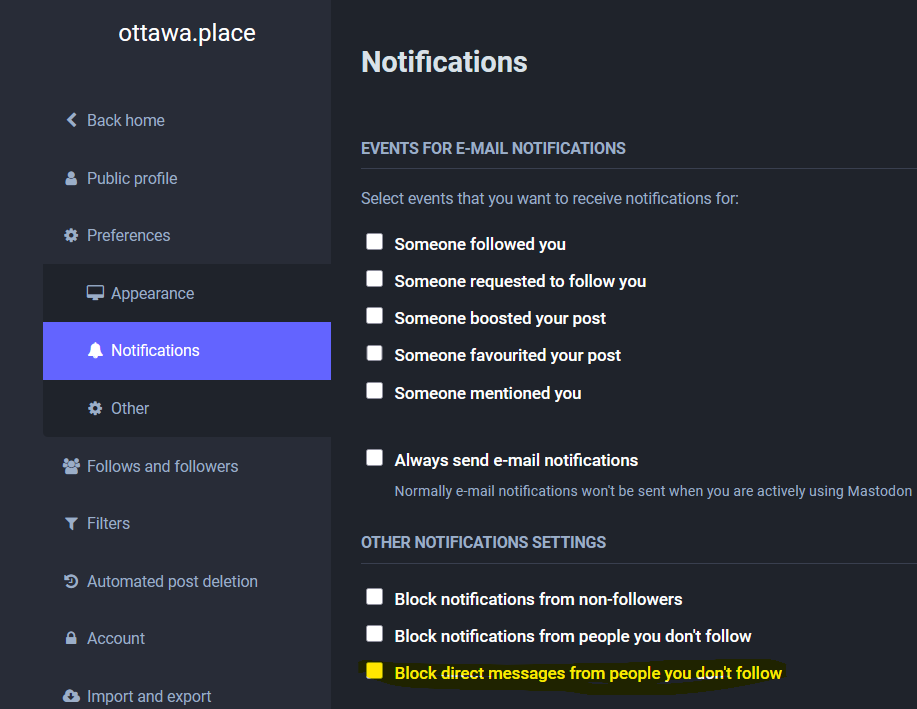917x709 pixels.
Task: Toggle "Always send e-mail notifications" checkbox
Action: (375, 458)
